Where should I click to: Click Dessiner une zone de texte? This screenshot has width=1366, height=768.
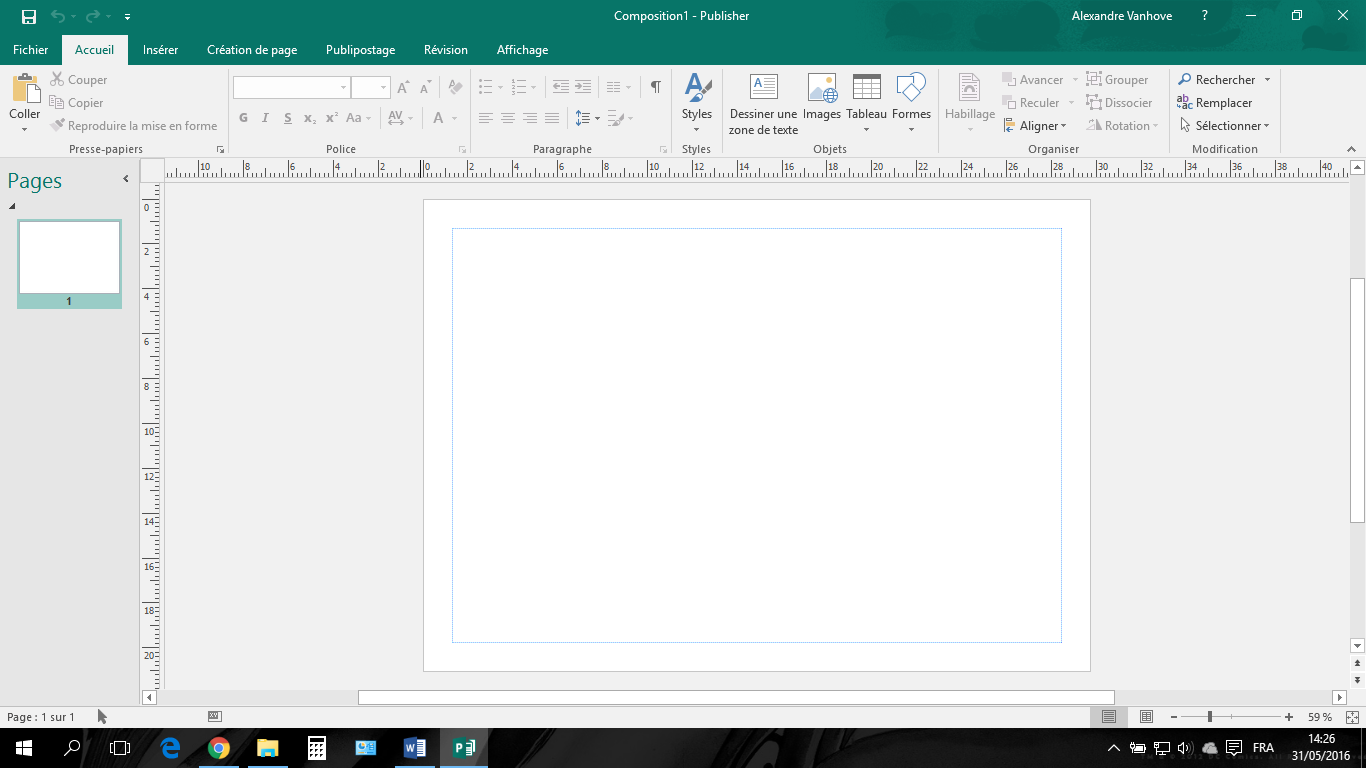764,103
